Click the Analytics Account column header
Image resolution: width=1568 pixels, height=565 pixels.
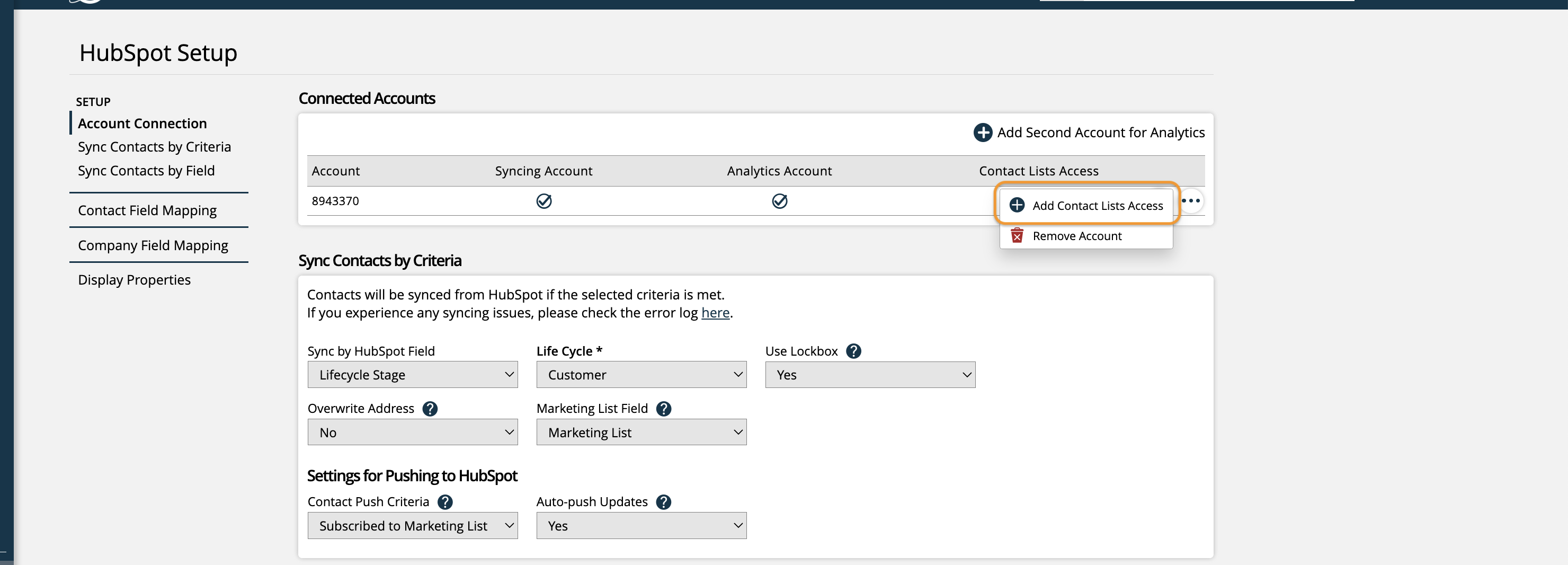779,171
